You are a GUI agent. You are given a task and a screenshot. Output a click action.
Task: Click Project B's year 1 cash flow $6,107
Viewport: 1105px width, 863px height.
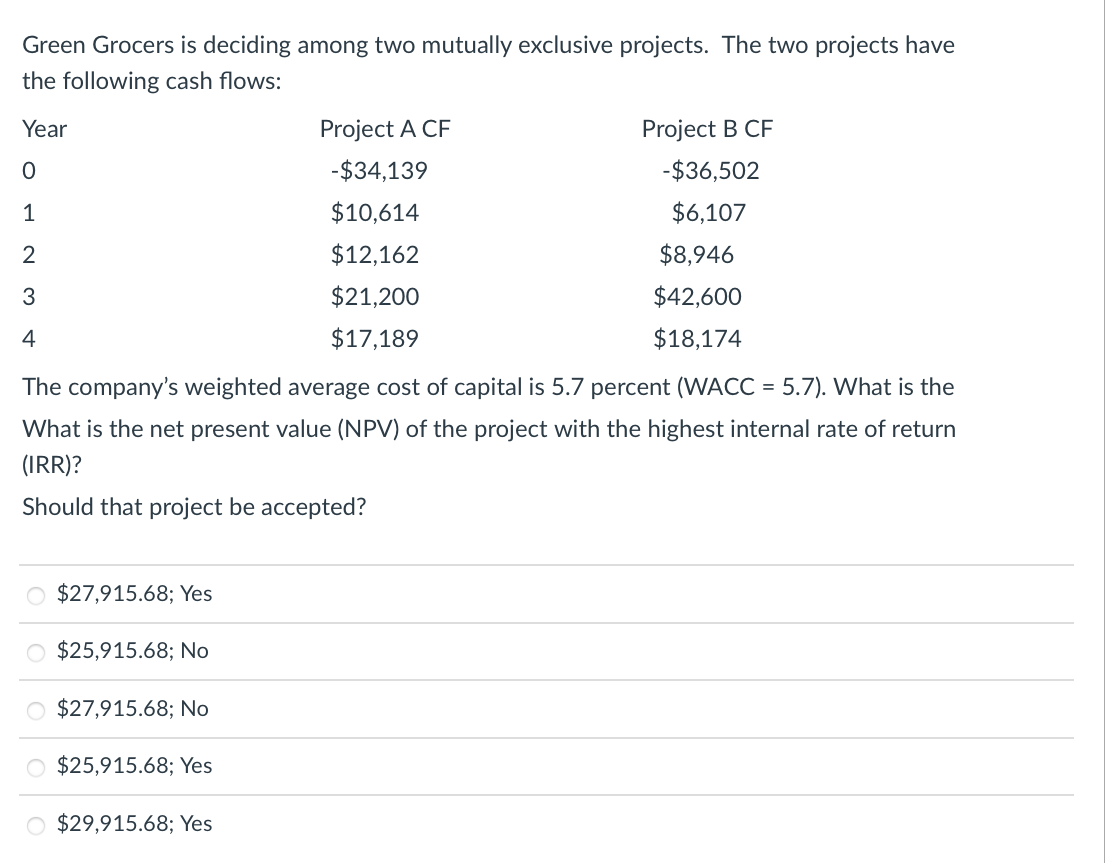point(708,213)
